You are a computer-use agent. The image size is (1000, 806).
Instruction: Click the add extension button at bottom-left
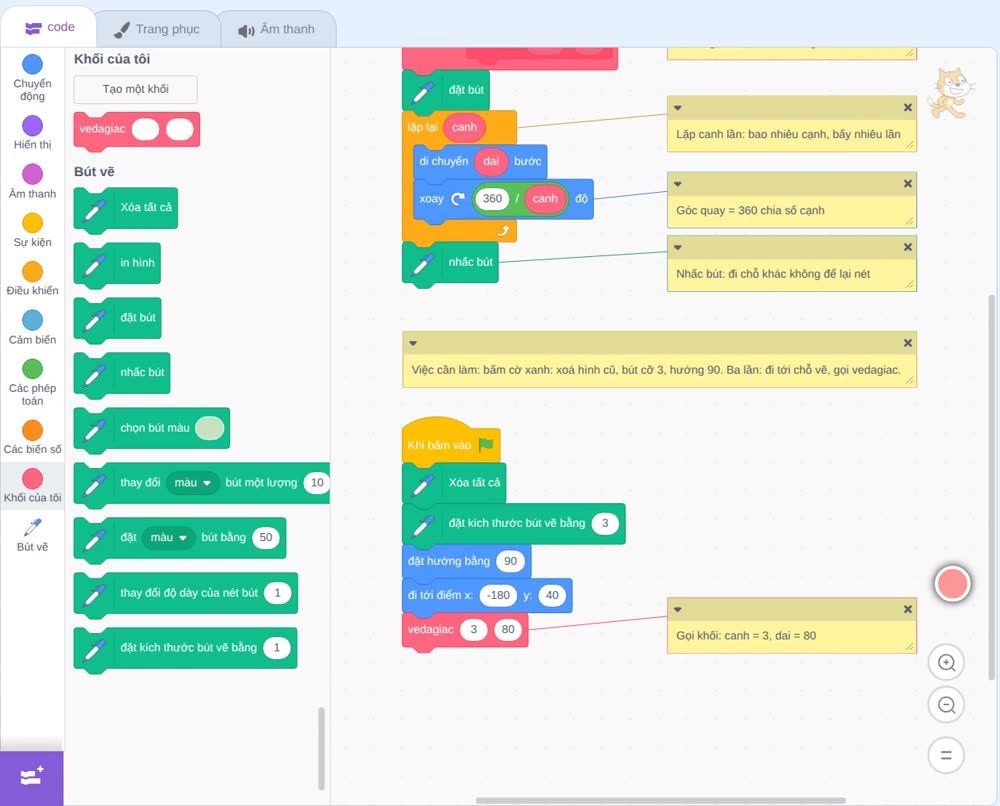[32, 777]
